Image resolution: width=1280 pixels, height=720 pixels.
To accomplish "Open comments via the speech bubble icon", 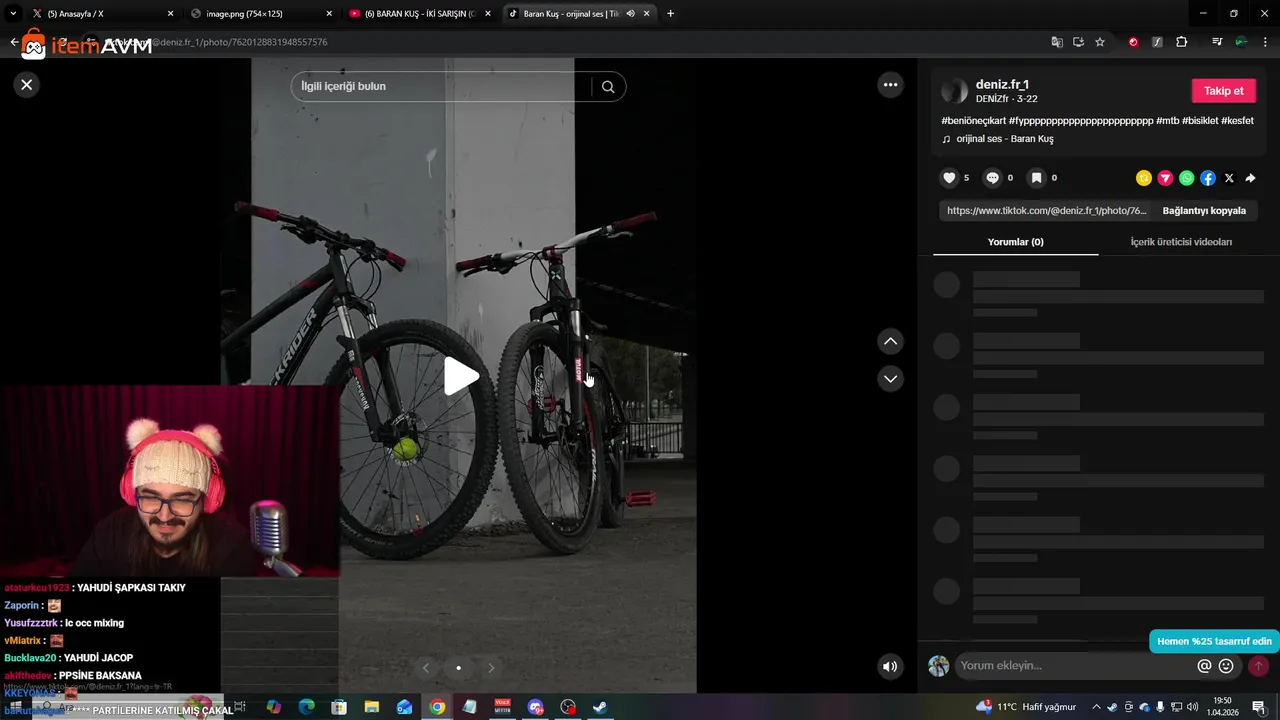I will (992, 178).
